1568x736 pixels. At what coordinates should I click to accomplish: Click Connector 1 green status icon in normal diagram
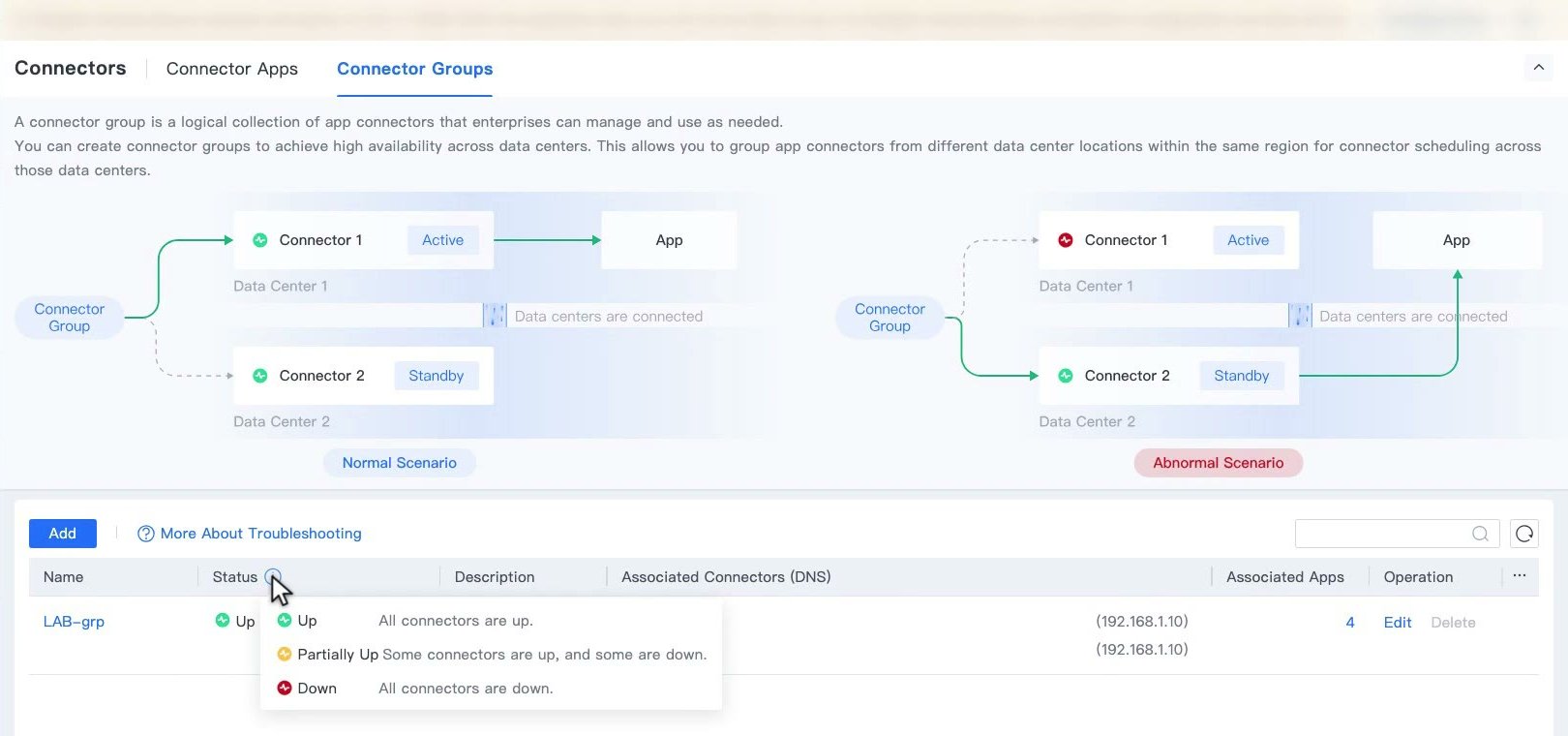[260, 240]
